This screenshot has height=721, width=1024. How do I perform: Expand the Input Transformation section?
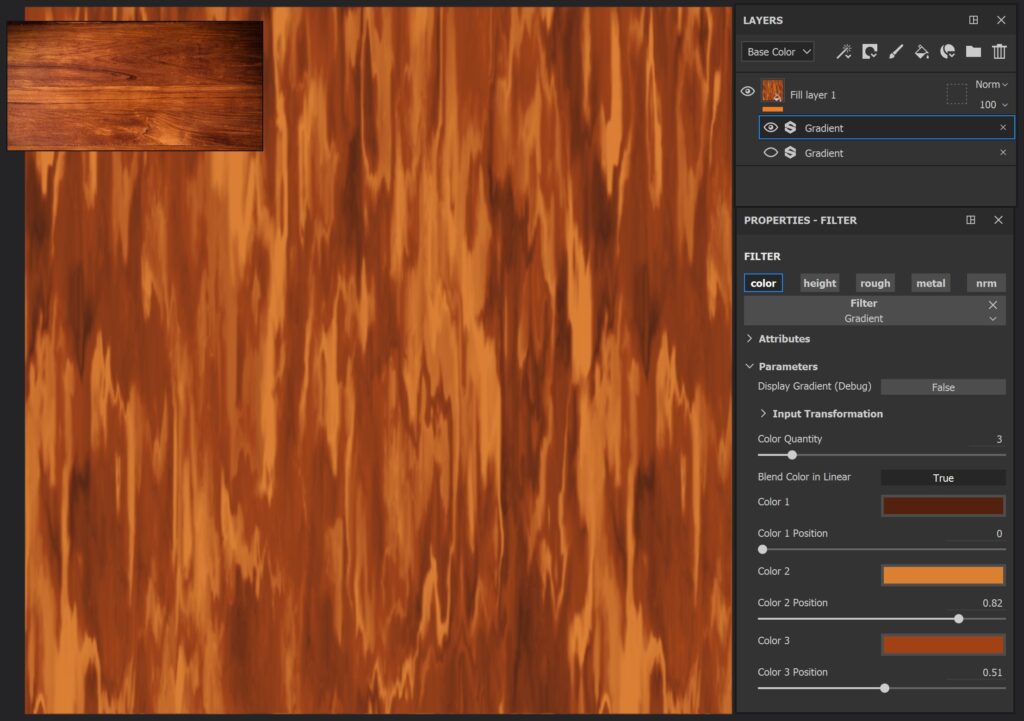pos(827,414)
